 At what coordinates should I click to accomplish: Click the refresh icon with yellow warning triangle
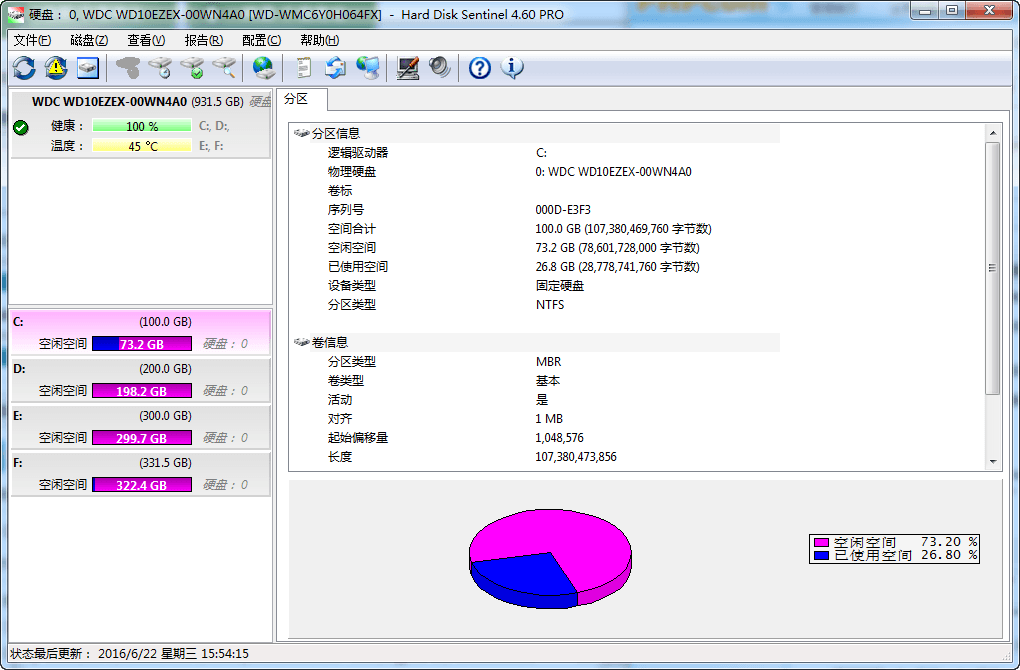[x=56, y=68]
